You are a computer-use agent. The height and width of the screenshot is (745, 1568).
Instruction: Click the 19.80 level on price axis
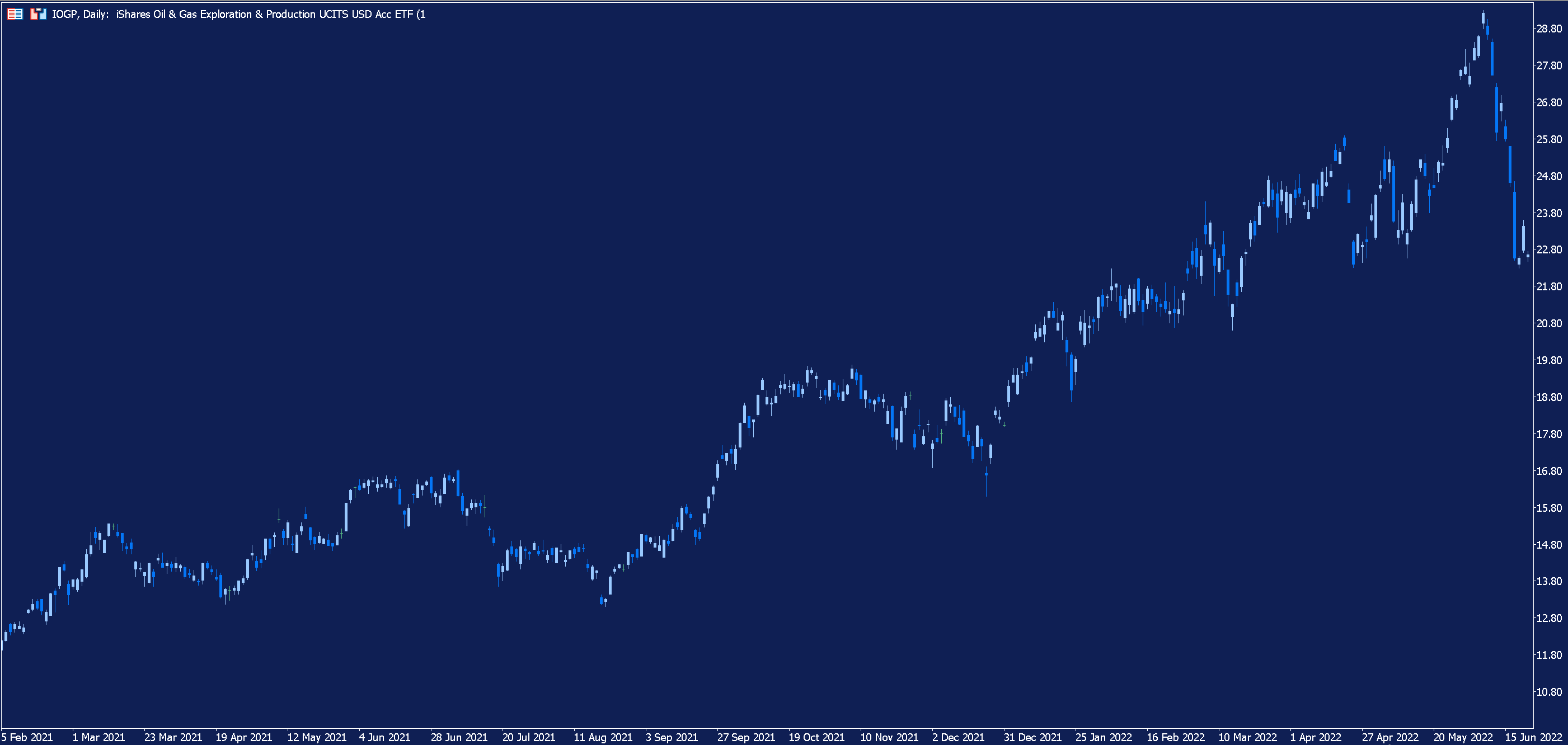[x=1549, y=360]
